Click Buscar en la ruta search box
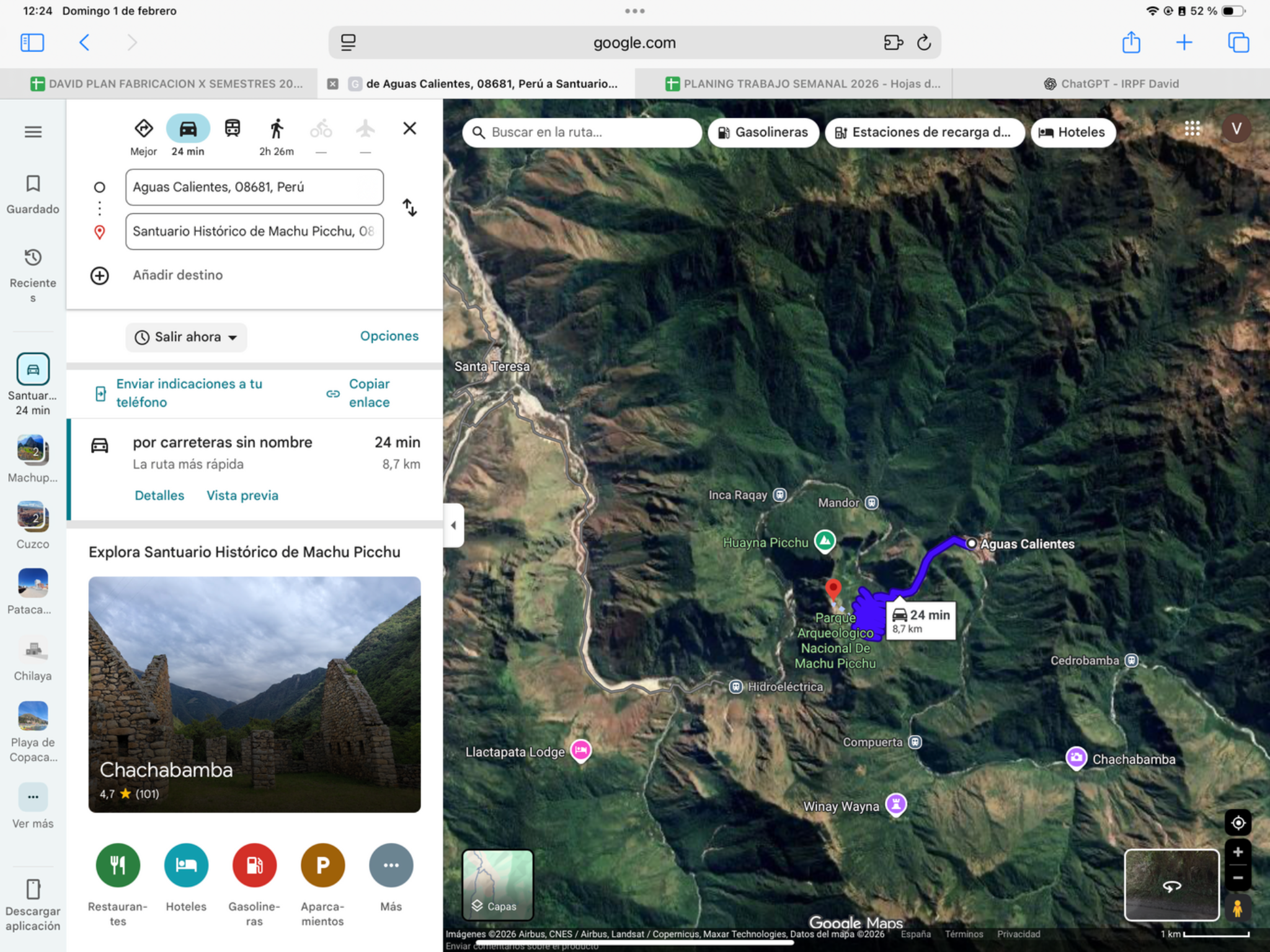The width and height of the screenshot is (1270, 952). (582, 132)
